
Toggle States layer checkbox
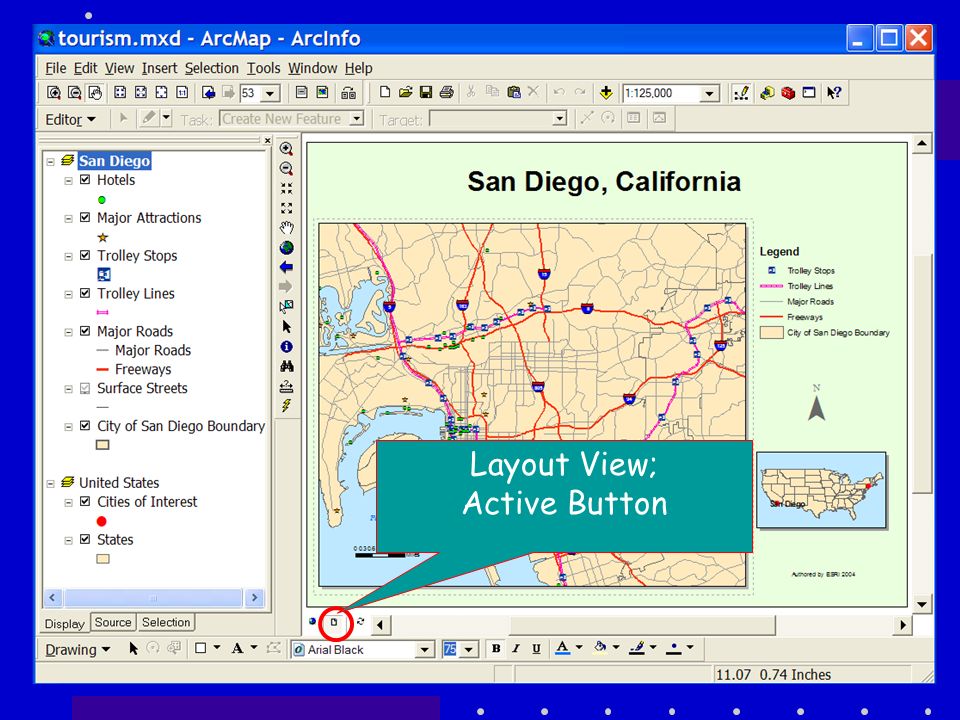pos(85,539)
